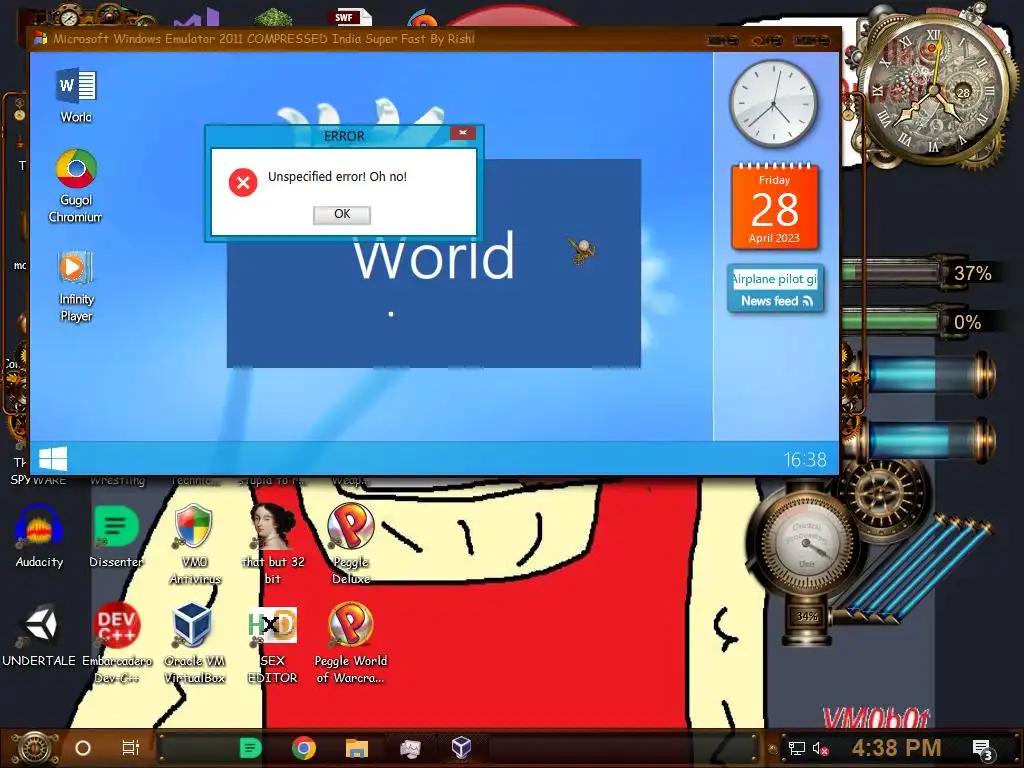Screen dimensions: 1024x768
Task: Switch to the emulator app on the taskbar
Action: coord(410,748)
